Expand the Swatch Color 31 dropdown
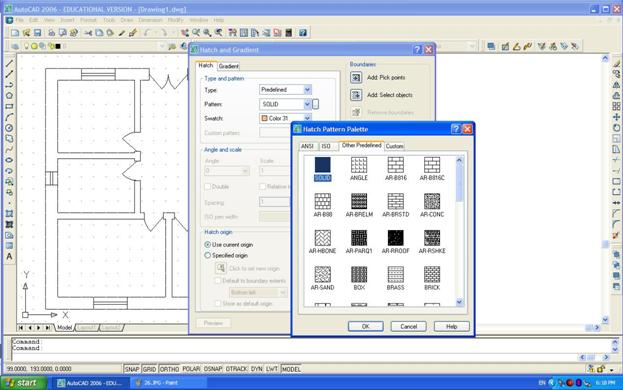The height and width of the screenshot is (390, 623). coord(285,118)
